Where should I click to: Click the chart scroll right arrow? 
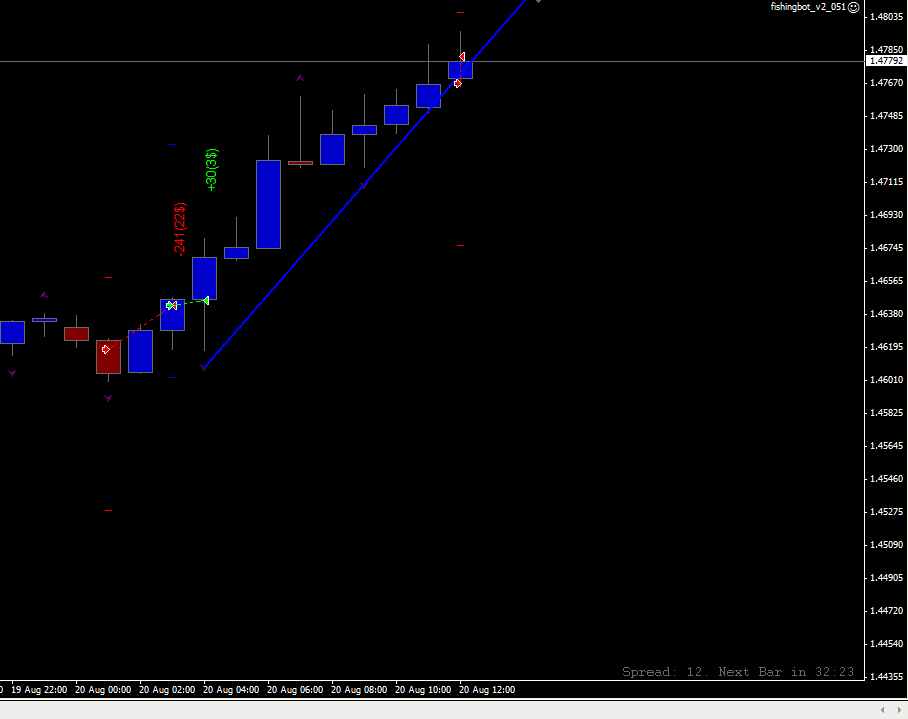(x=899, y=710)
